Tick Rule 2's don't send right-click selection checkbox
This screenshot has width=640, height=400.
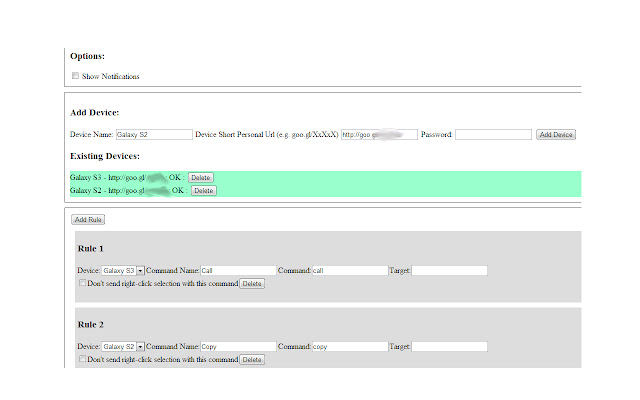82,359
